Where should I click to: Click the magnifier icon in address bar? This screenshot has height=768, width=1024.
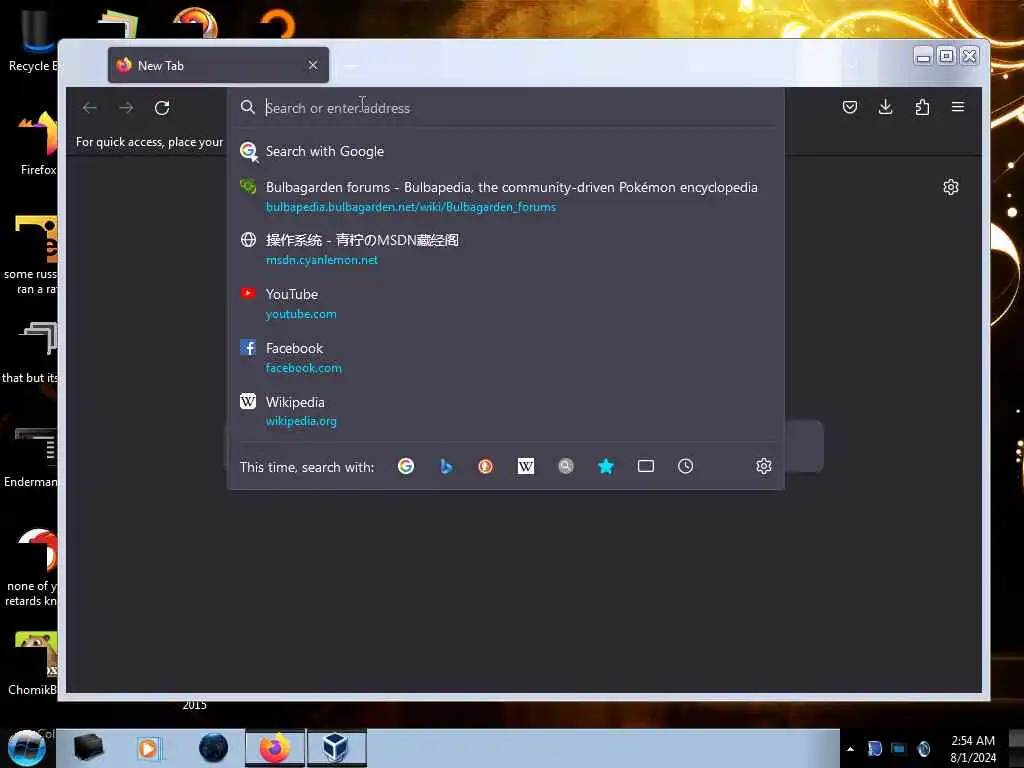(248, 107)
